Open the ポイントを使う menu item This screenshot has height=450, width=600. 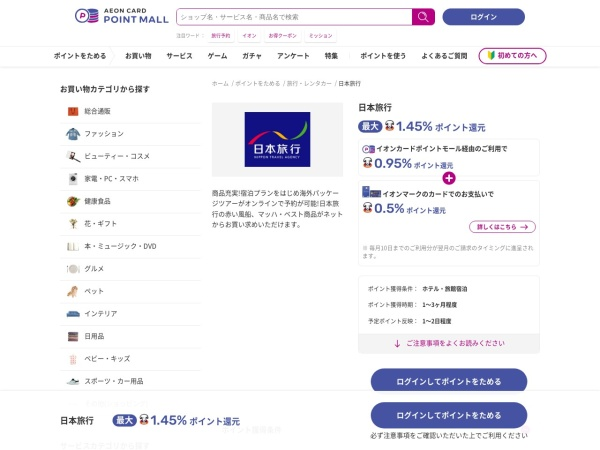click(x=383, y=56)
